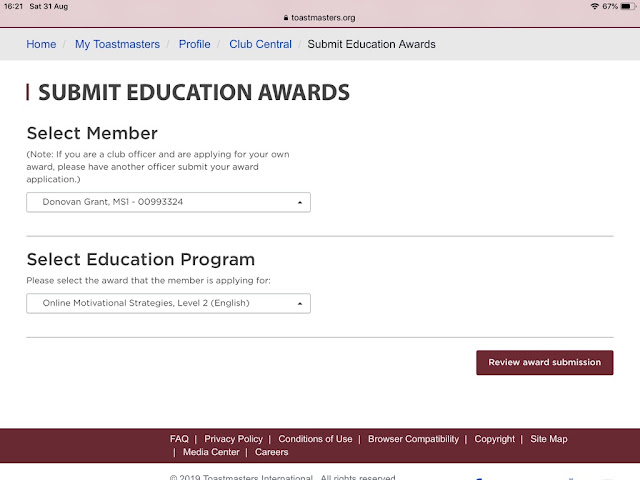Open My Toastmasters breadcrumb link
This screenshot has width=640, height=480.
(117, 44)
